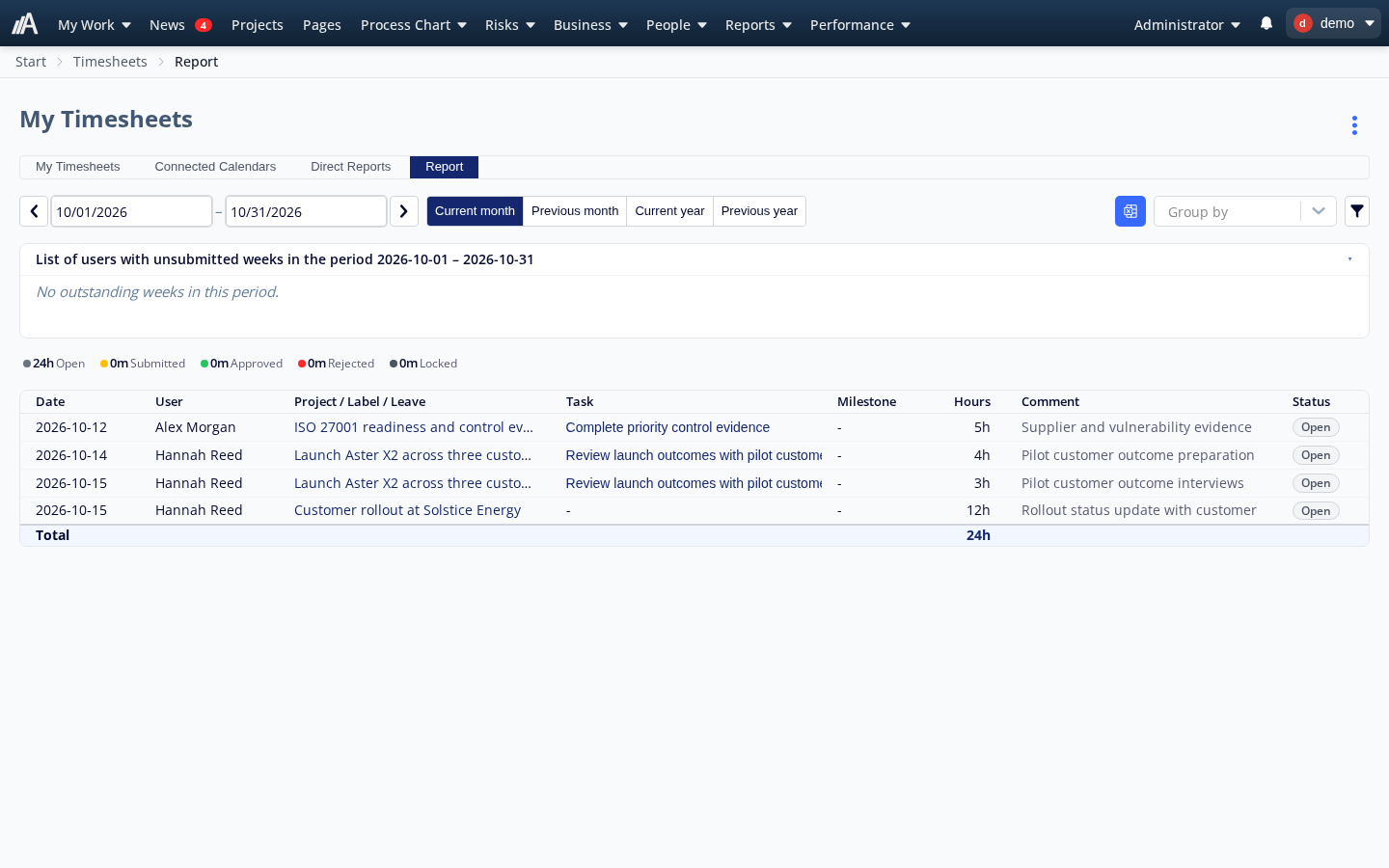Export timesheet report to Excel

pyautogui.click(x=1130, y=211)
